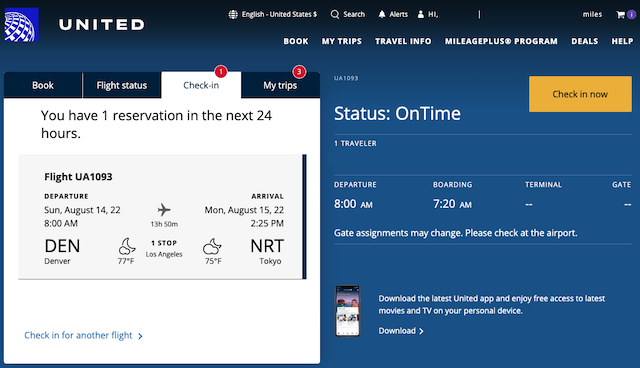Click the 7:20 AM boarding time
This screenshot has width=640, height=368.
click(452, 204)
